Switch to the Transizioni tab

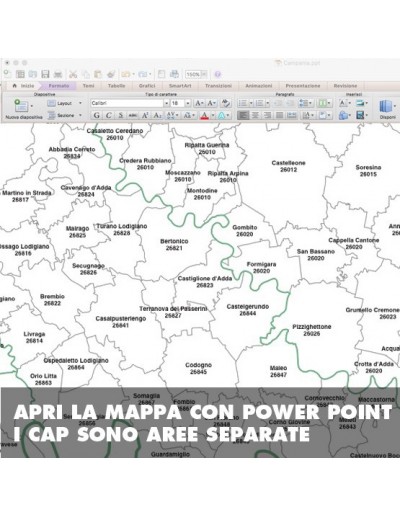[x=218, y=86]
